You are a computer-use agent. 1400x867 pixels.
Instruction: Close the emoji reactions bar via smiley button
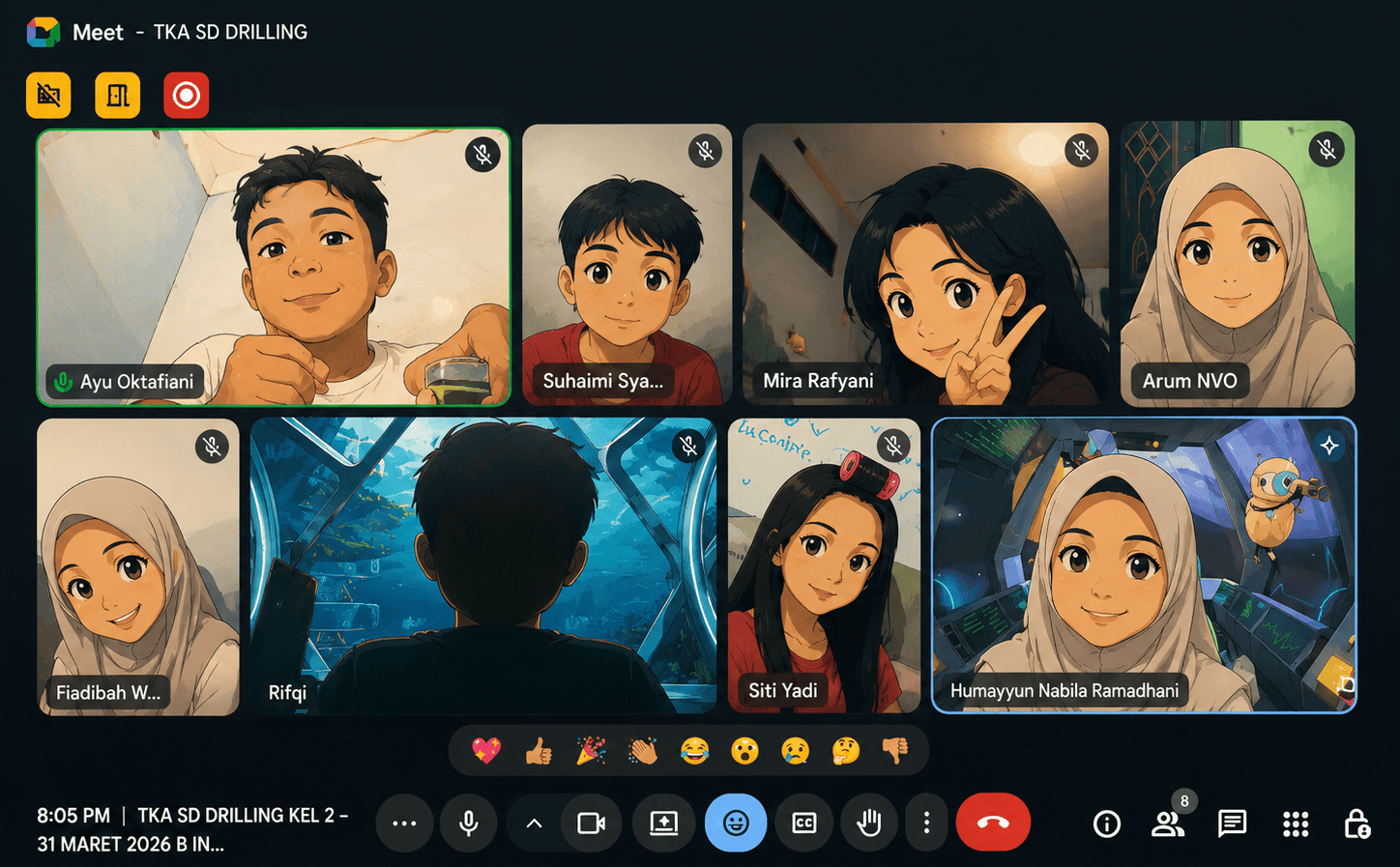click(736, 824)
